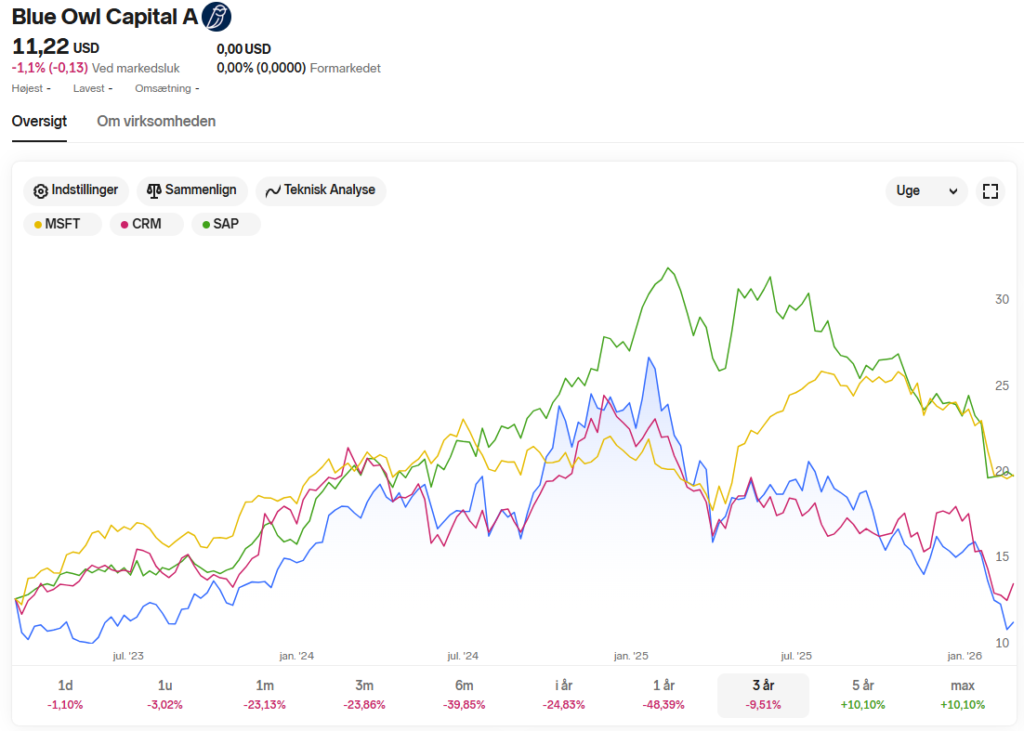The height and width of the screenshot is (731, 1024).
Task: Open Indstillinger chart settings
Action: 76,191
